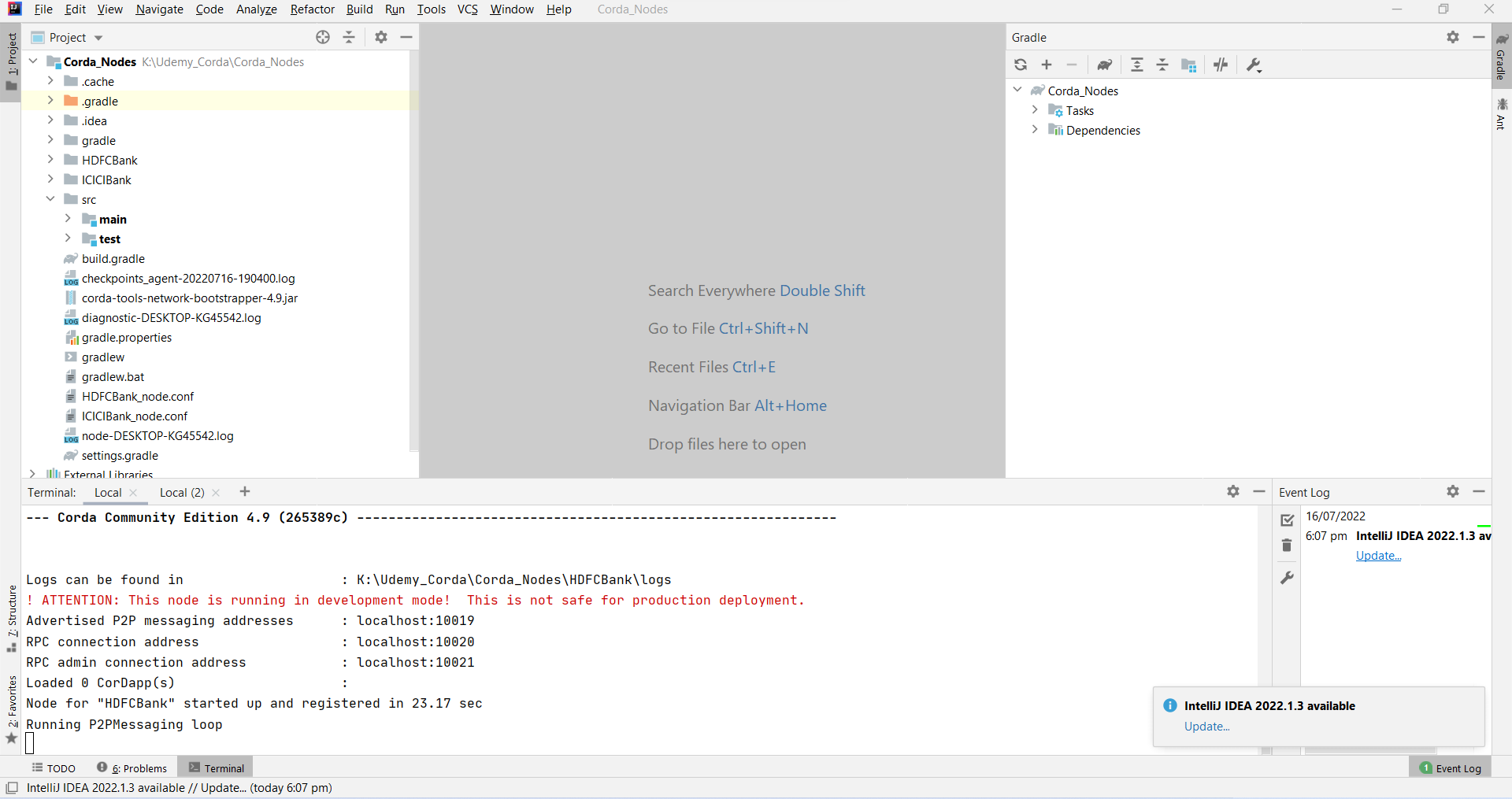The height and width of the screenshot is (799, 1512).
Task: Select build.gradle file
Action: click(x=113, y=258)
